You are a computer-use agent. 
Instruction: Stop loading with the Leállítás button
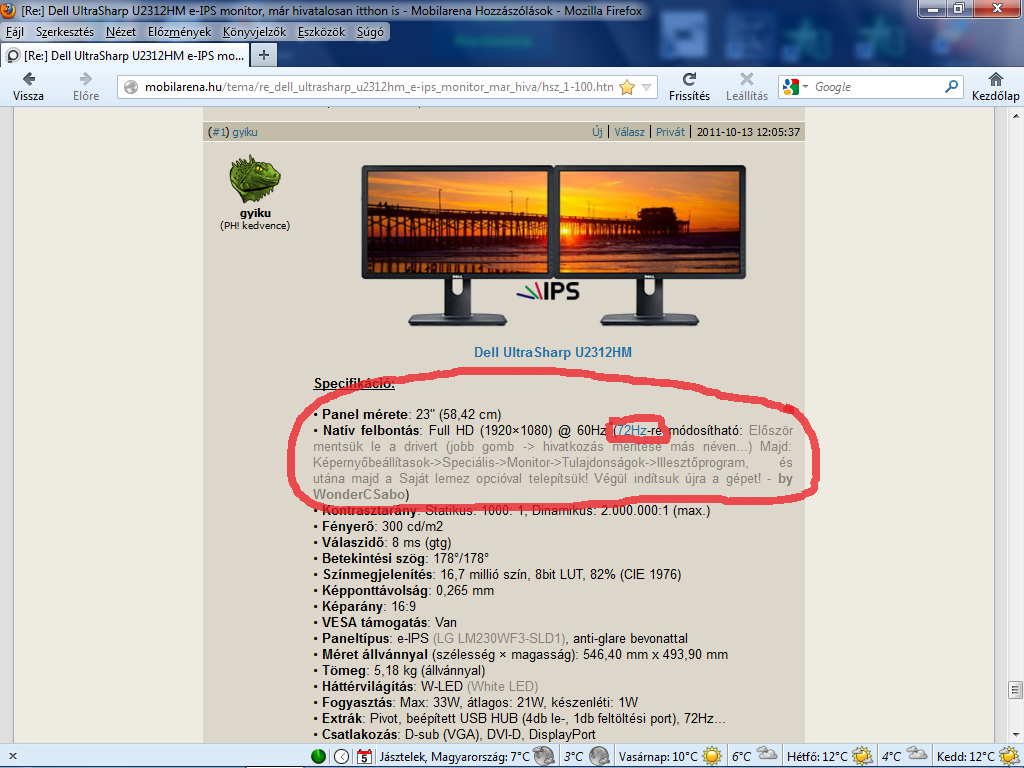[x=746, y=86]
